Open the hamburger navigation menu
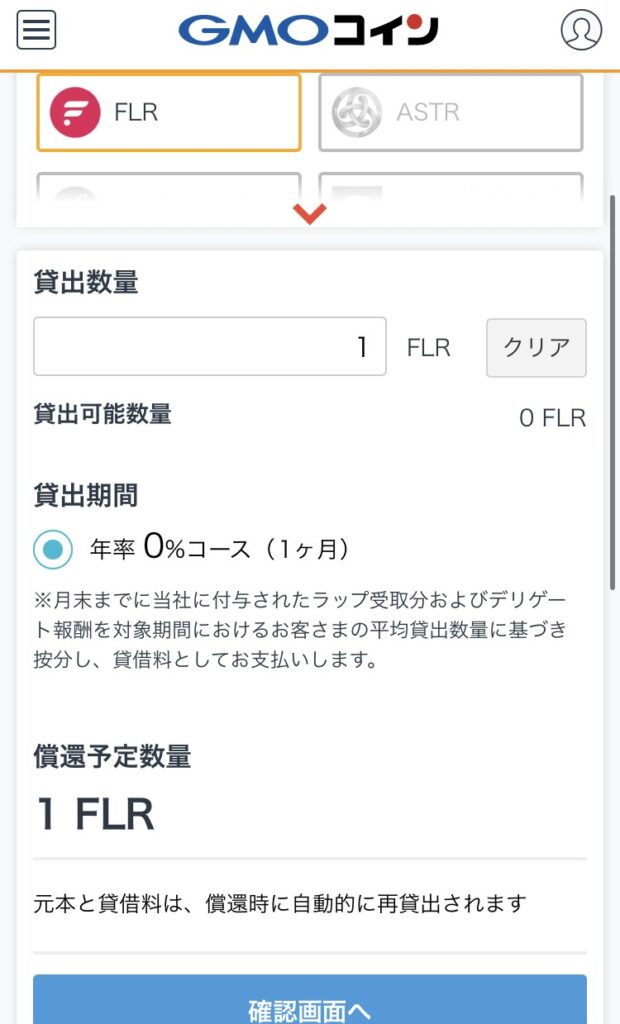620x1024 pixels. pyautogui.click(x=37, y=30)
